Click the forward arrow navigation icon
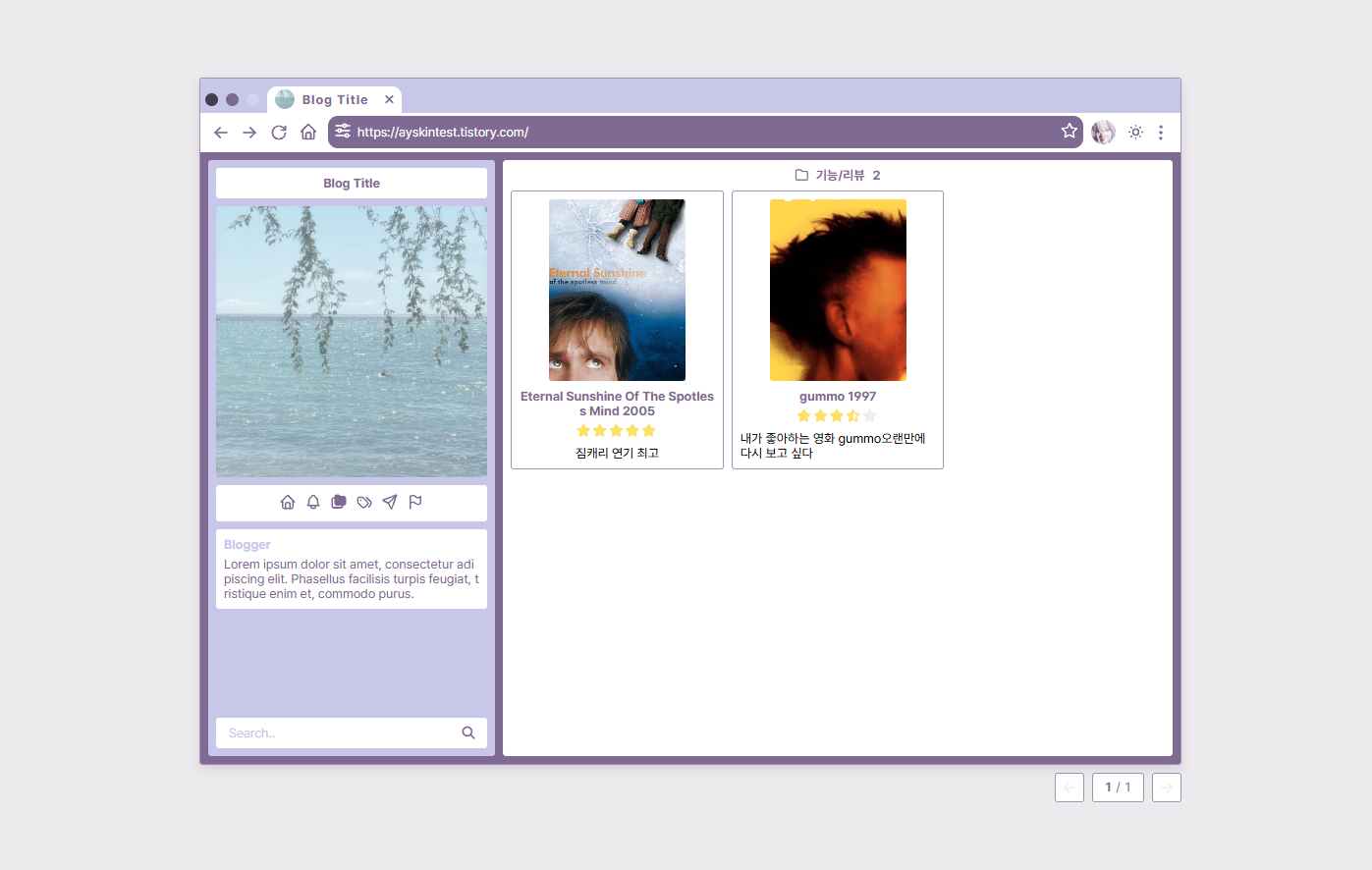 249,133
